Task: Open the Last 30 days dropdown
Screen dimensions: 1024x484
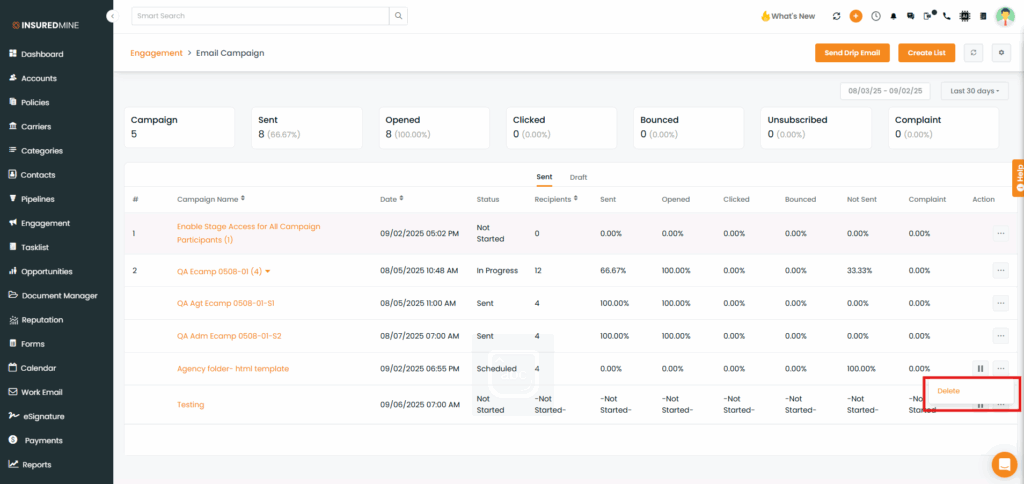Action: (974, 91)
